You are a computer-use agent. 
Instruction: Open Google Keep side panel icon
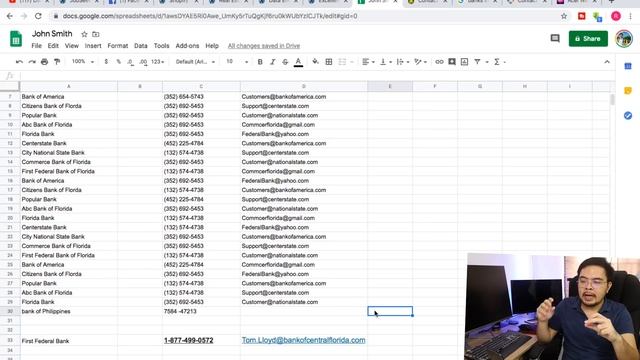(628, 91)
